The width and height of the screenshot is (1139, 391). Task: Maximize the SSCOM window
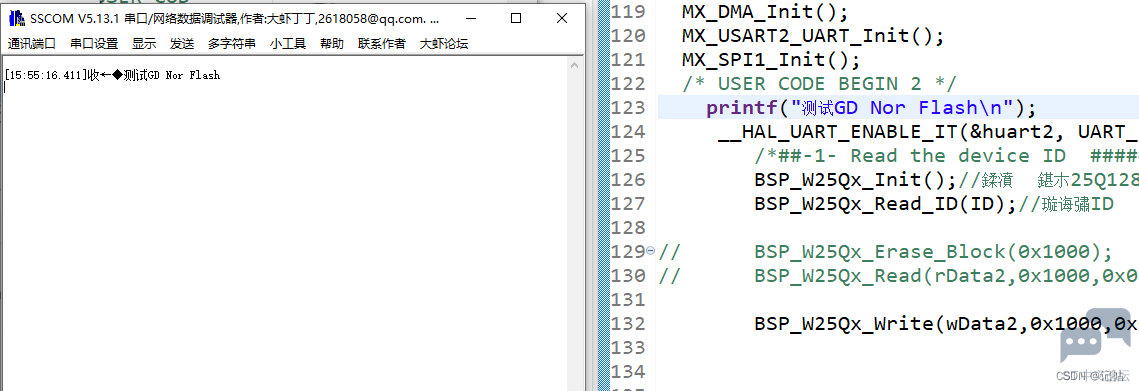pos(516,19)
